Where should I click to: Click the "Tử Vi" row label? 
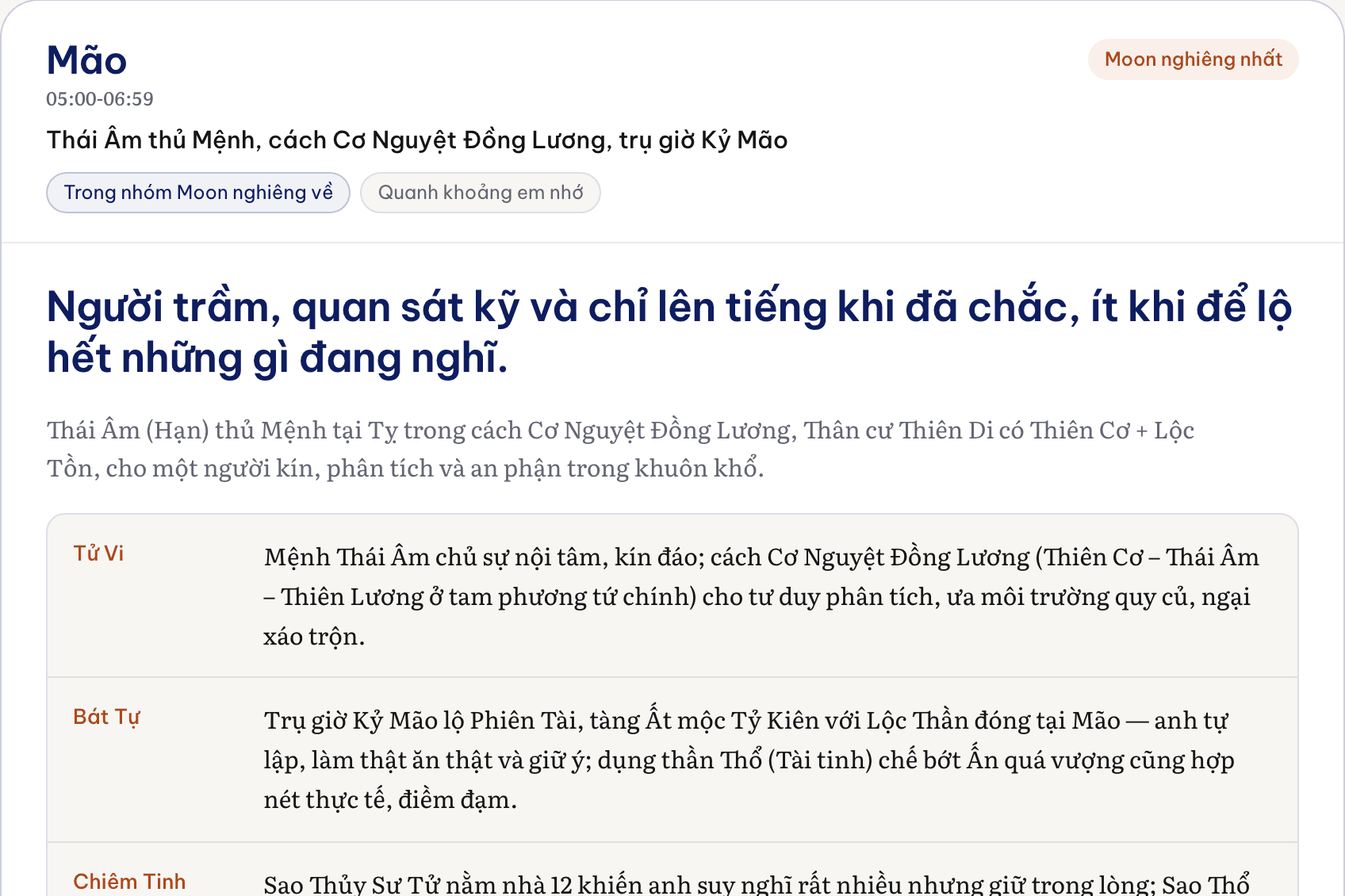(x=99, y=553)
